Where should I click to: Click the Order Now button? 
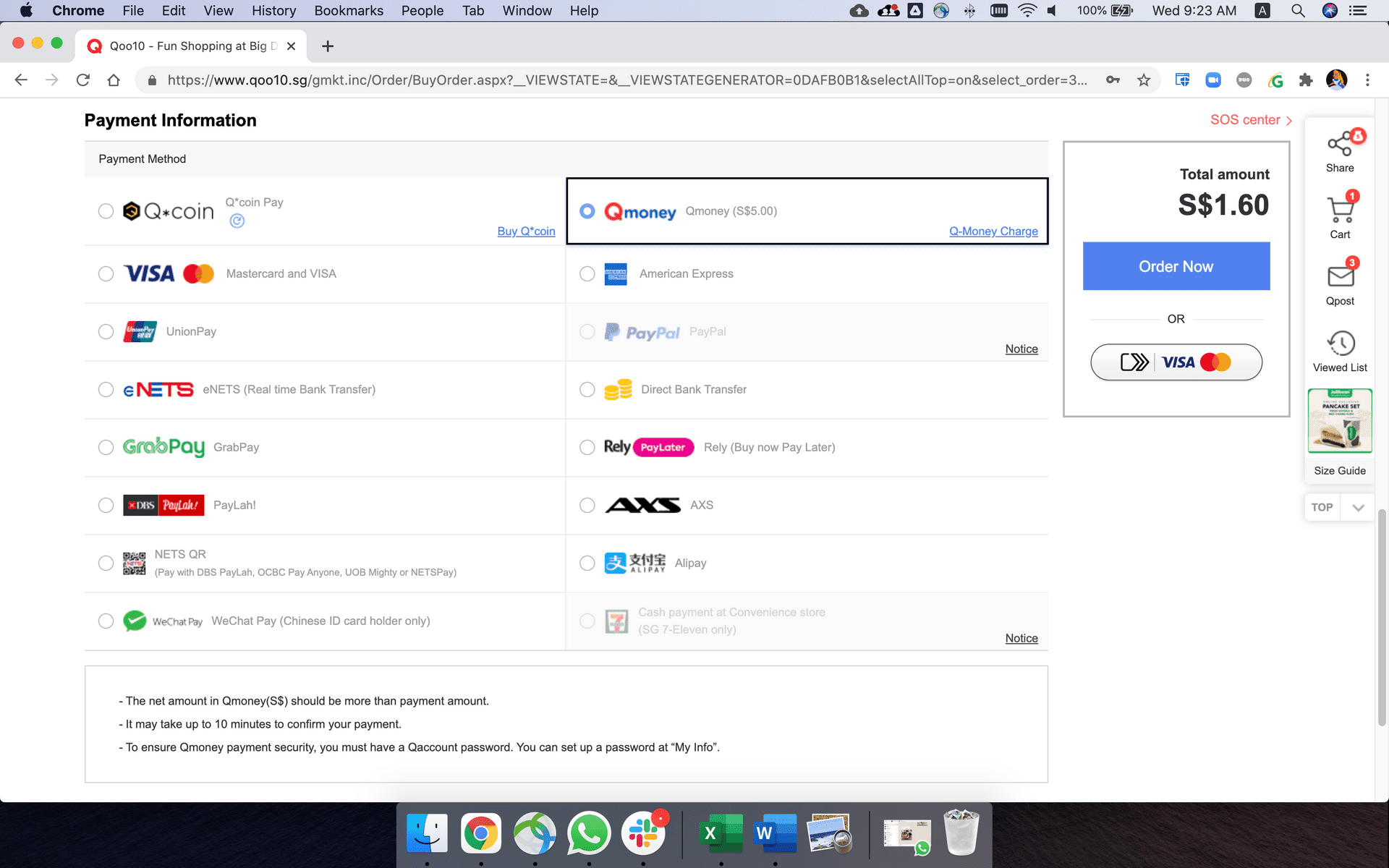(x=1176, y=266)
